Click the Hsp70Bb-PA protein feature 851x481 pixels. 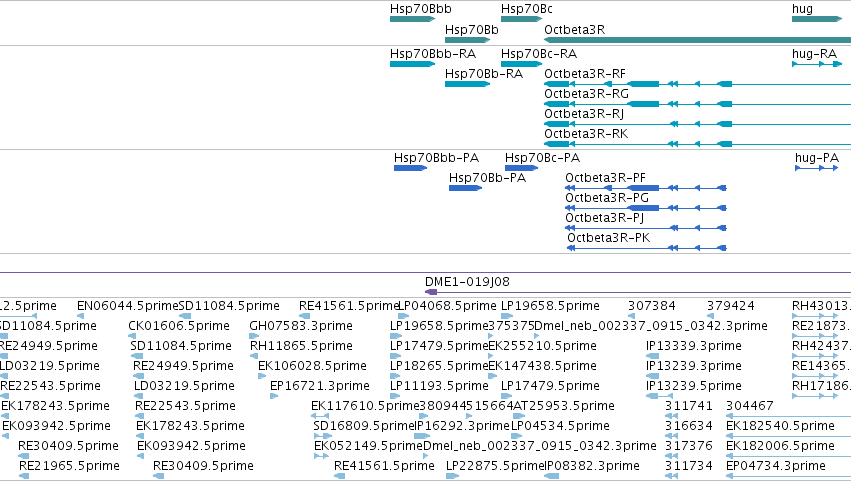465,188
